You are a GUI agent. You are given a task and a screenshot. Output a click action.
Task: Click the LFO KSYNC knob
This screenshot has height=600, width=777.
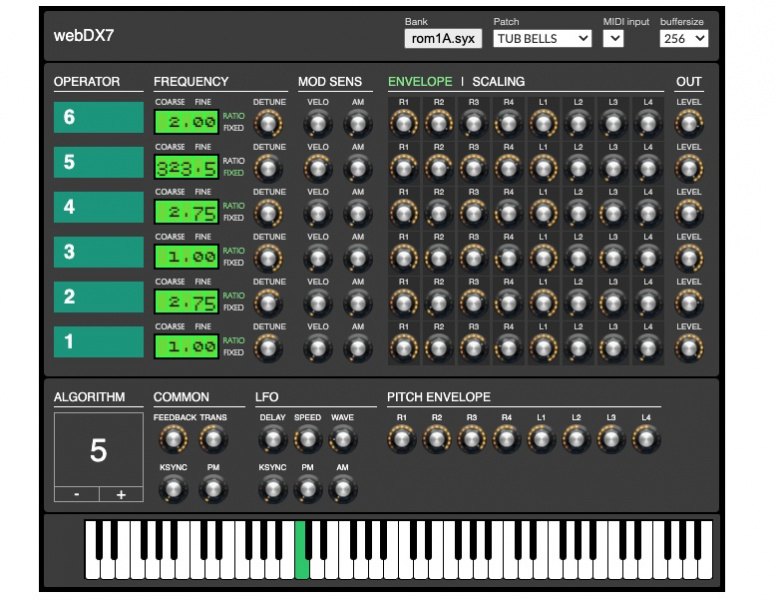pyautogui.click(x=273, y=489)
